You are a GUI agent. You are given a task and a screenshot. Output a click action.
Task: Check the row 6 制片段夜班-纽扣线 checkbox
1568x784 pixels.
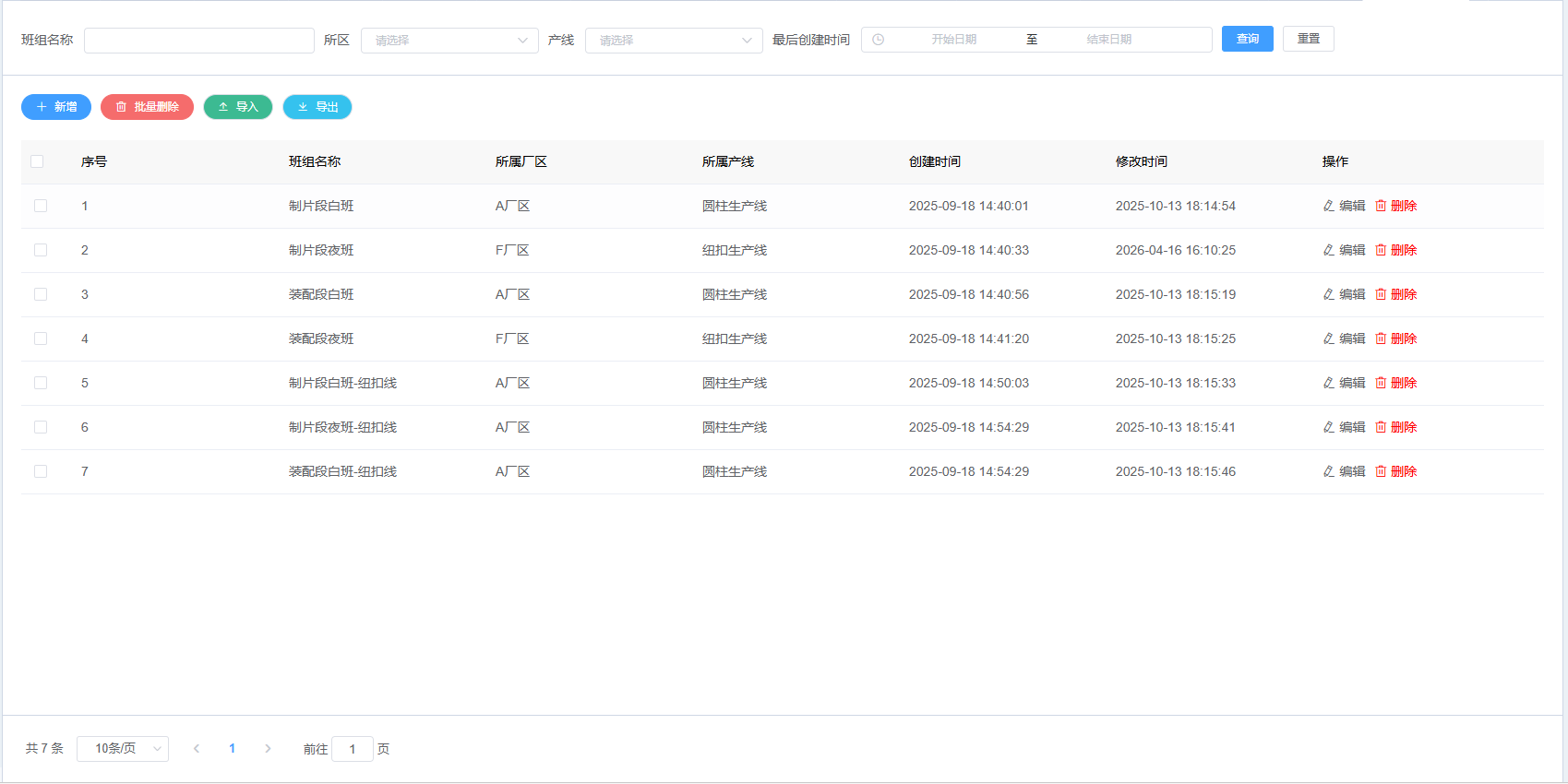(x=41, y=427)
